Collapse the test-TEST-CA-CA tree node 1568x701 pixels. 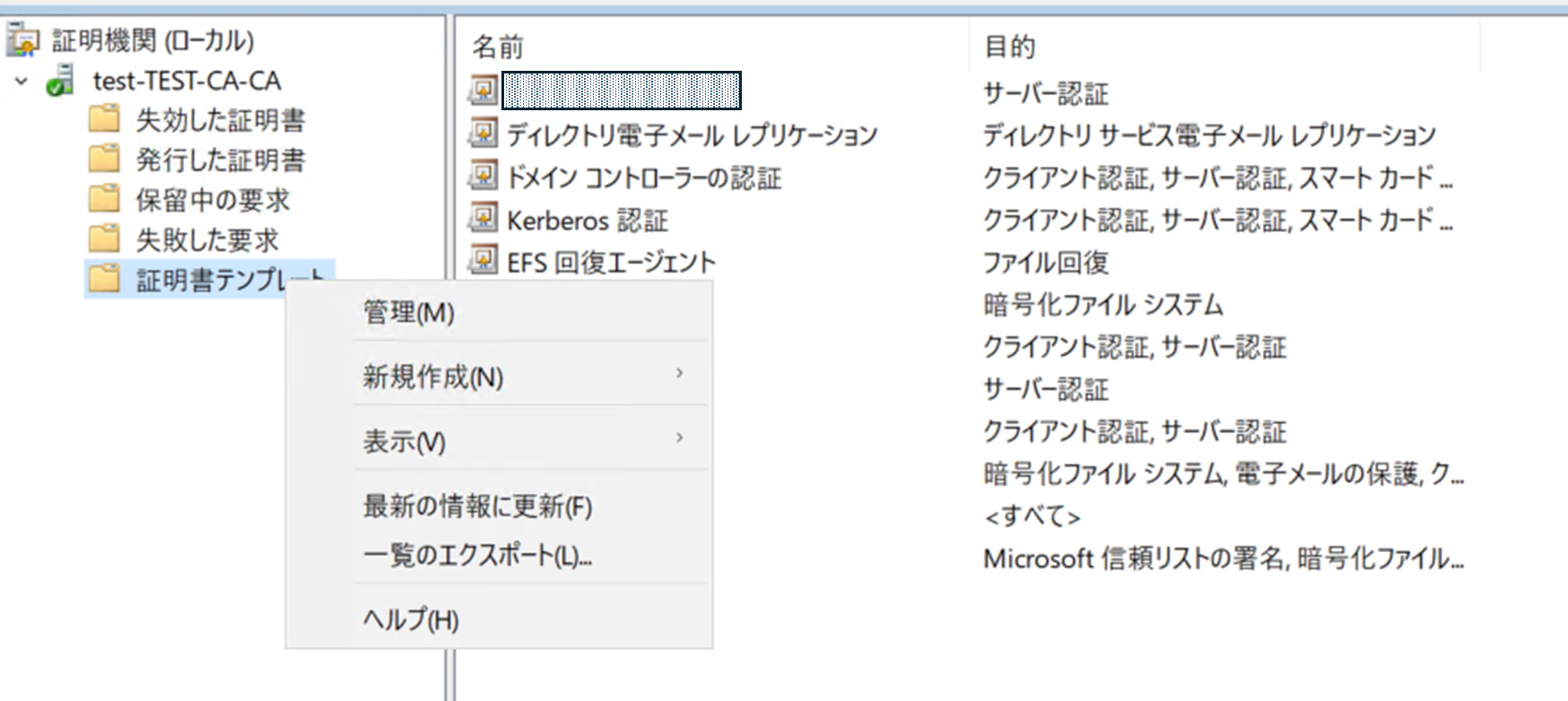pyautogui.click(x=22, y=82)
